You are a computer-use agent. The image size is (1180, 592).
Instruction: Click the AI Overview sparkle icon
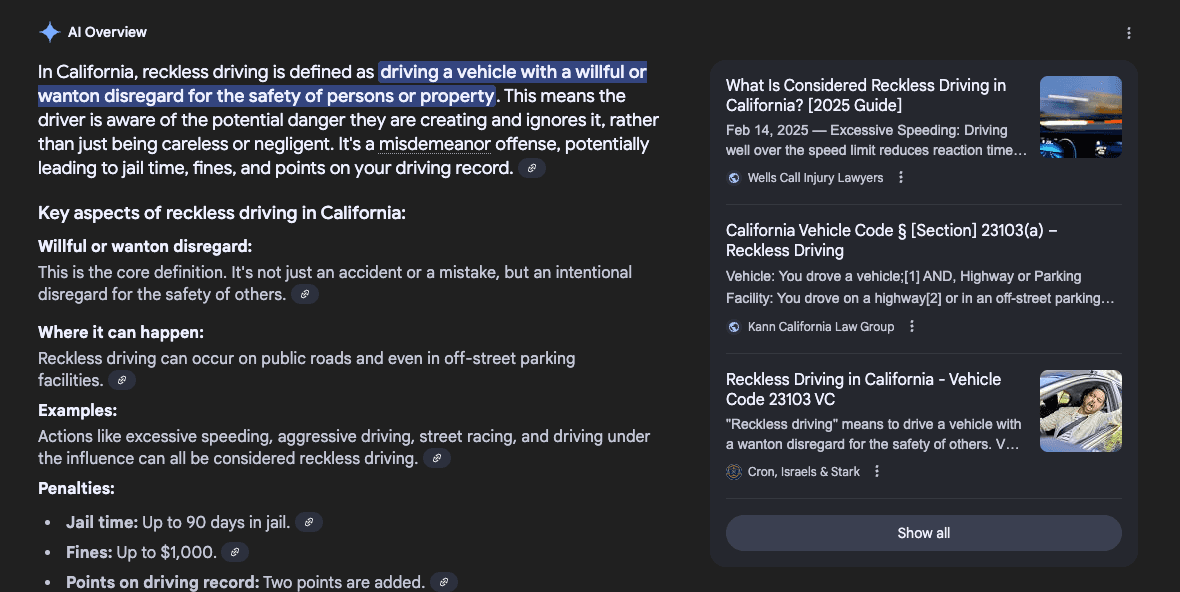point(49,32)
